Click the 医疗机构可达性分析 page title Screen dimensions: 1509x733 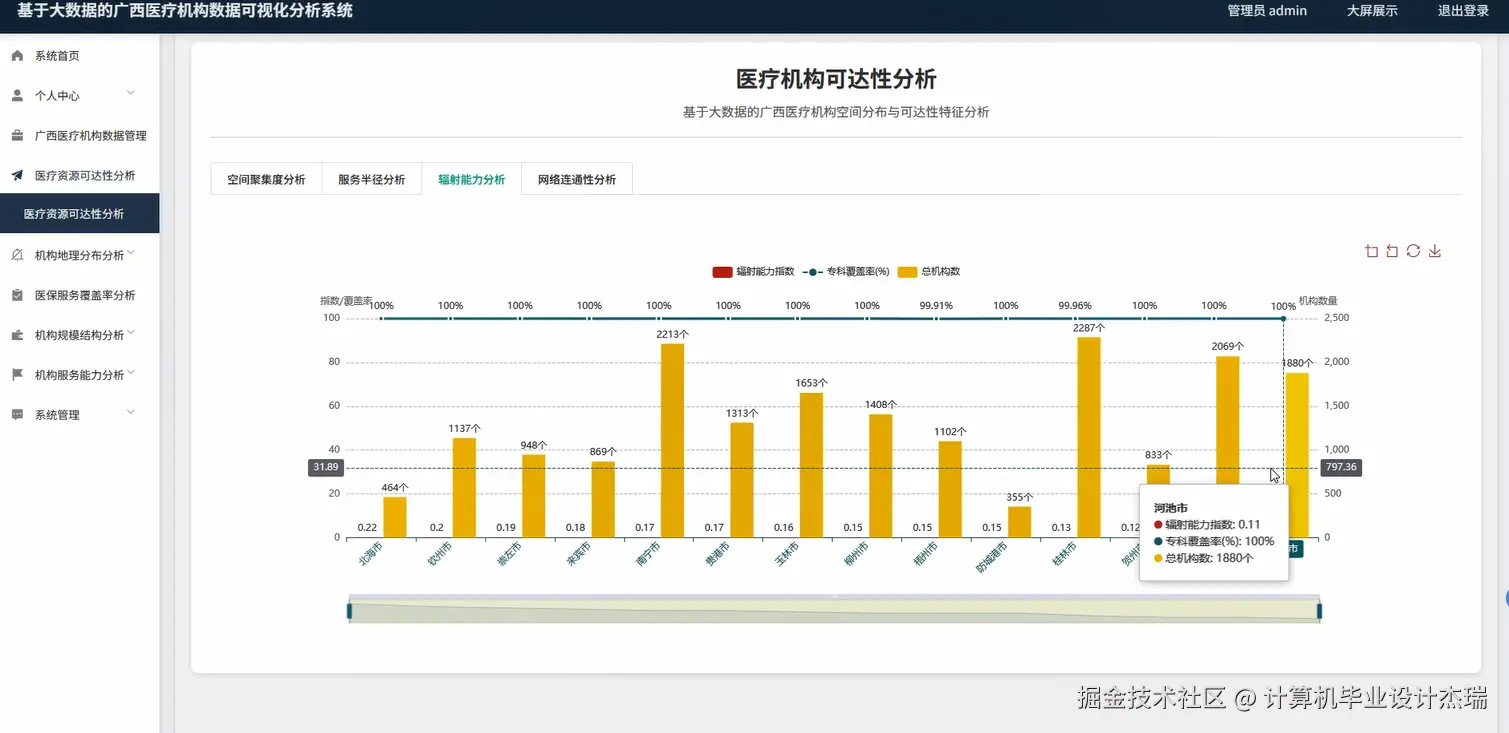click(x=836, y=80)
